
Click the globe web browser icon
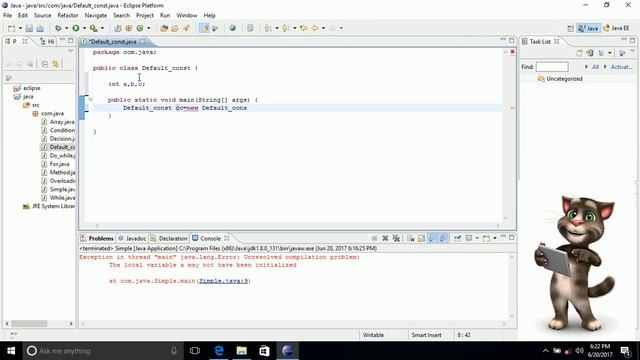pyautogui.click(x=232, y=28)
